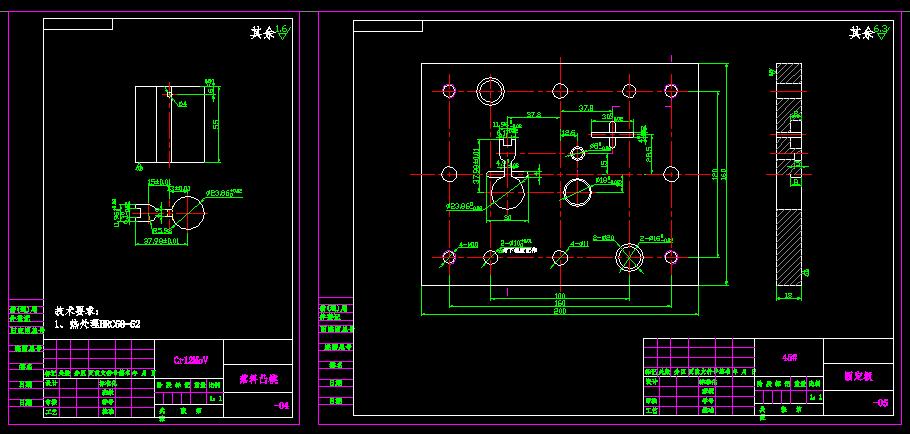Image resolution: width=910 pixels, height=434 pixels.
Task: Click the '其余' roughness note on left sheet
Action: coord(262,33)
